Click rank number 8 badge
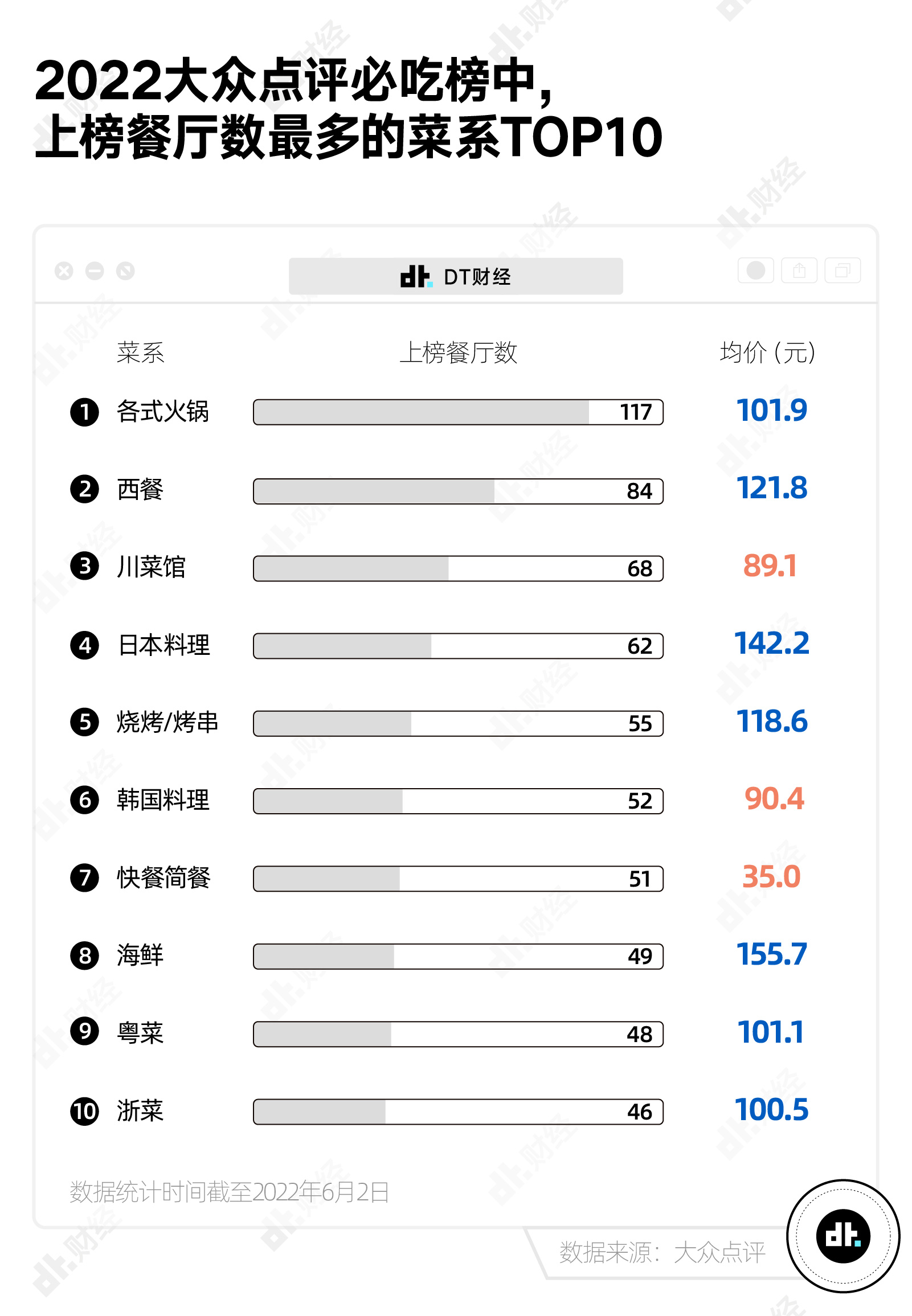Screen dimensions: 912x1316 point(84,955)
